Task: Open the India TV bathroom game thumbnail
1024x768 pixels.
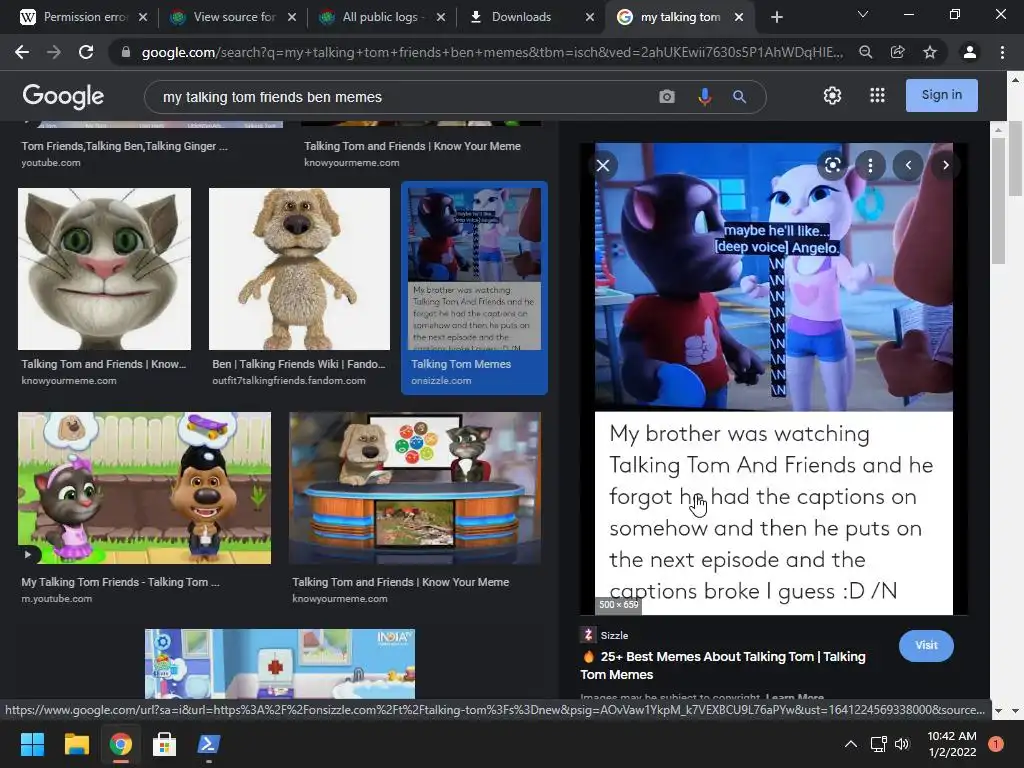Action: pyautogui.click(x=280, y=664)
